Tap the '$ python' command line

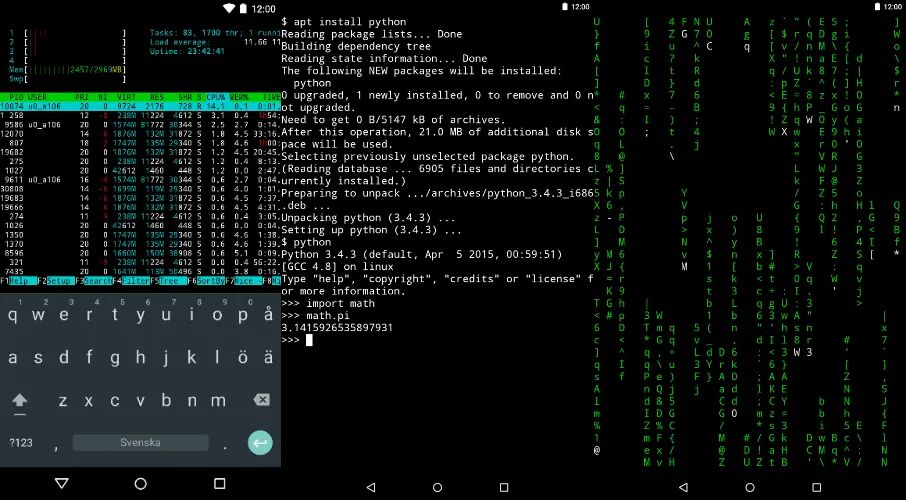click(306, 242)
